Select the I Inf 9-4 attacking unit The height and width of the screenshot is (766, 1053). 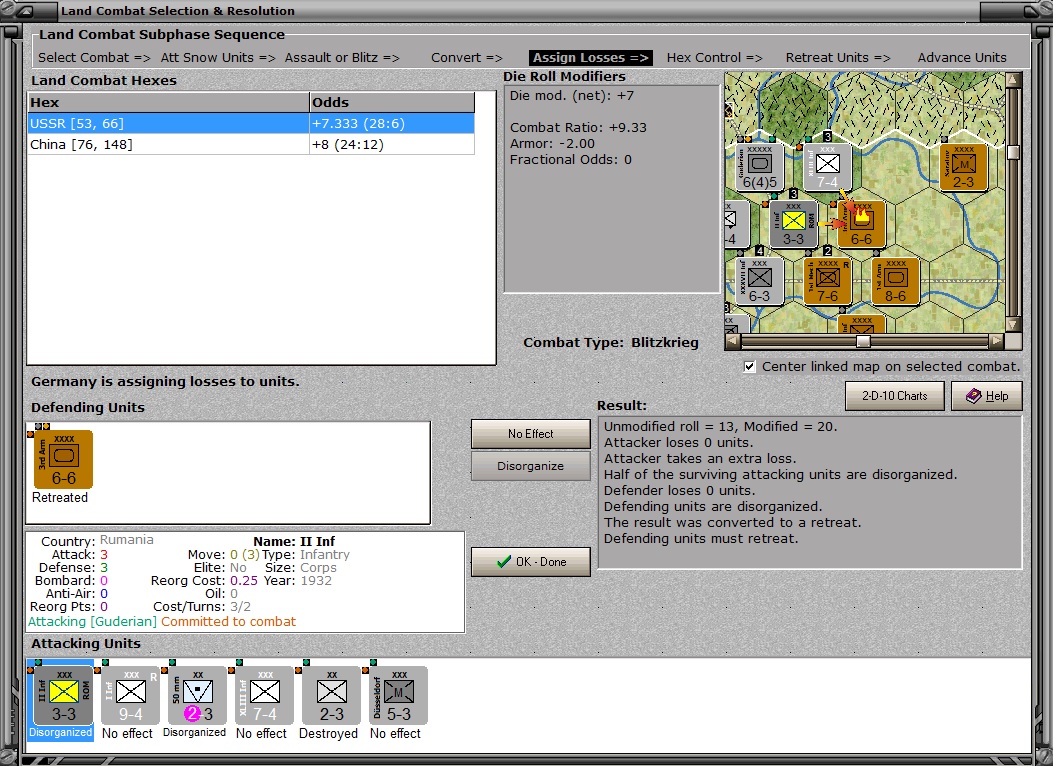(x=130, y=696)
